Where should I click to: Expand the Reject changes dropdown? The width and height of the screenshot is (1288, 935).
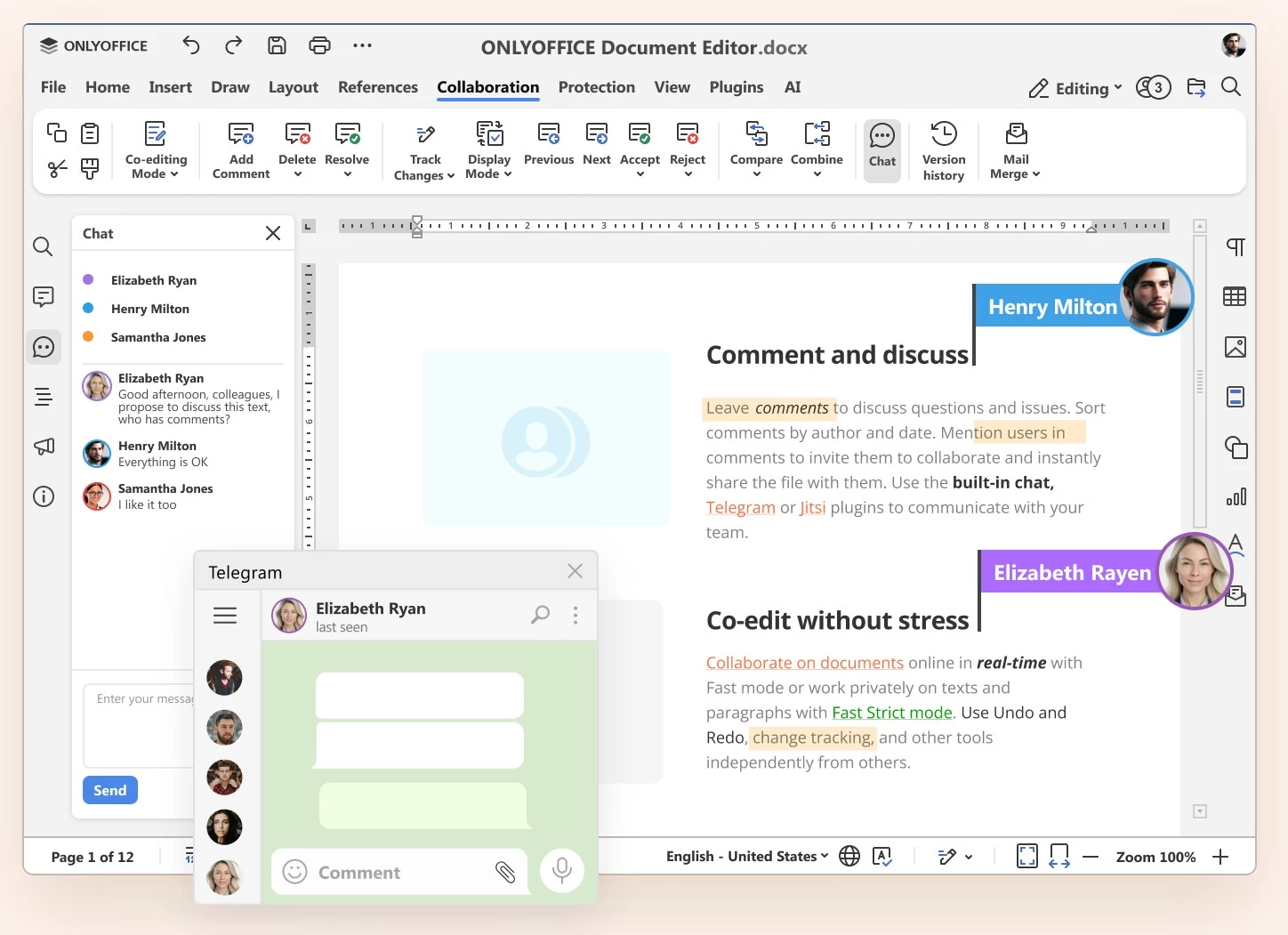[x=688, y=174]
